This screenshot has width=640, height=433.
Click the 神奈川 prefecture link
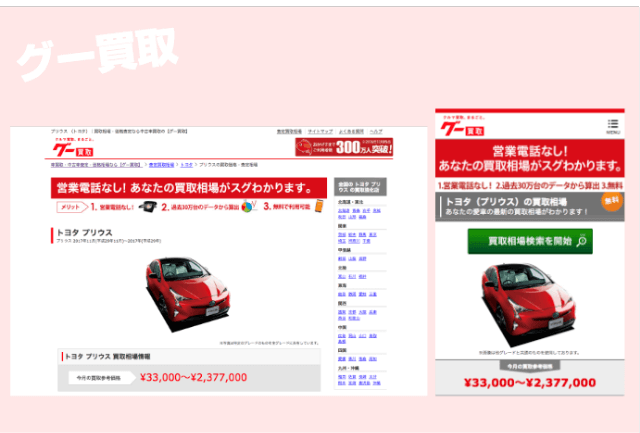(353, 241)
